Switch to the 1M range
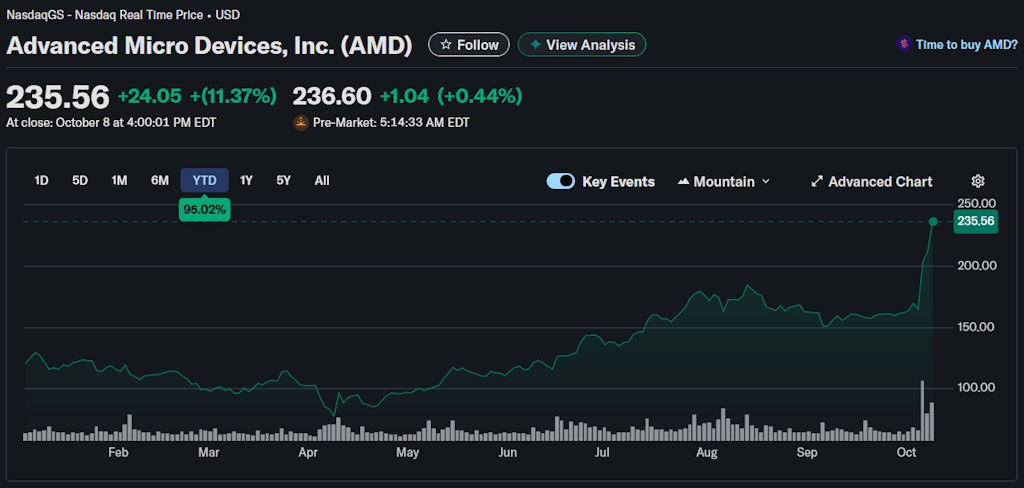Screen dimensions: 1024x488 coord(119,180)
